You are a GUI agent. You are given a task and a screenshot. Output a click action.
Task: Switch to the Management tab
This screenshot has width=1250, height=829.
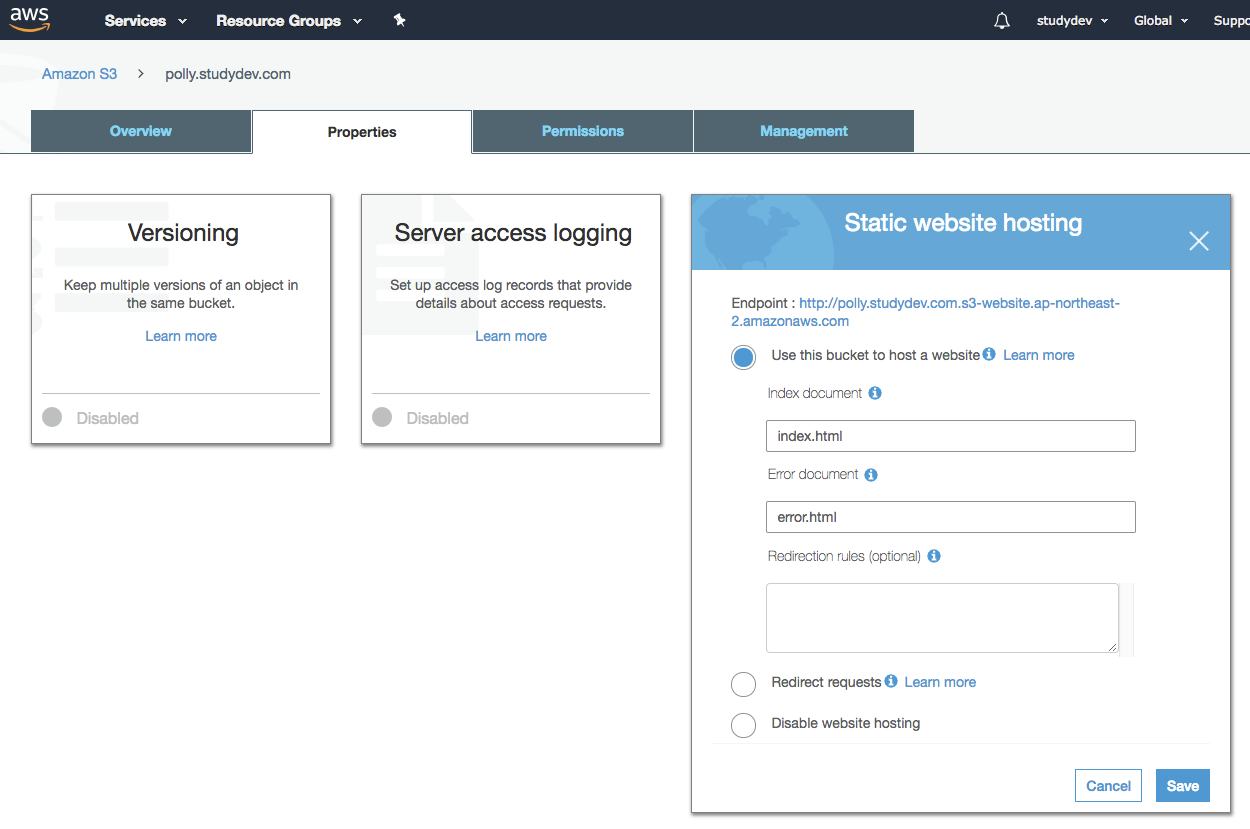pyautogui.click(x=804, y=131)
